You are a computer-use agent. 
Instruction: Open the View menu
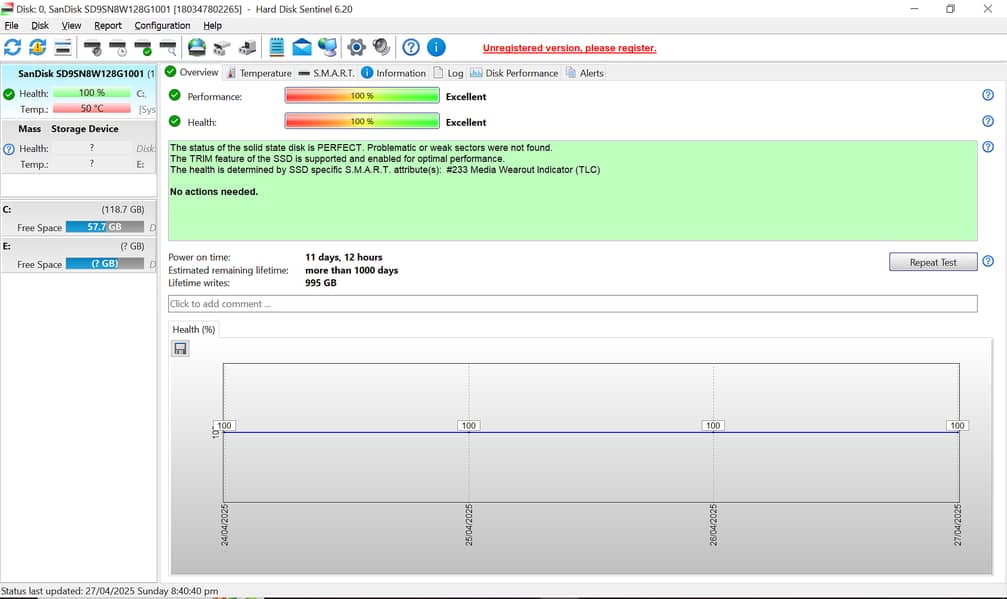(x=71, y=26)
